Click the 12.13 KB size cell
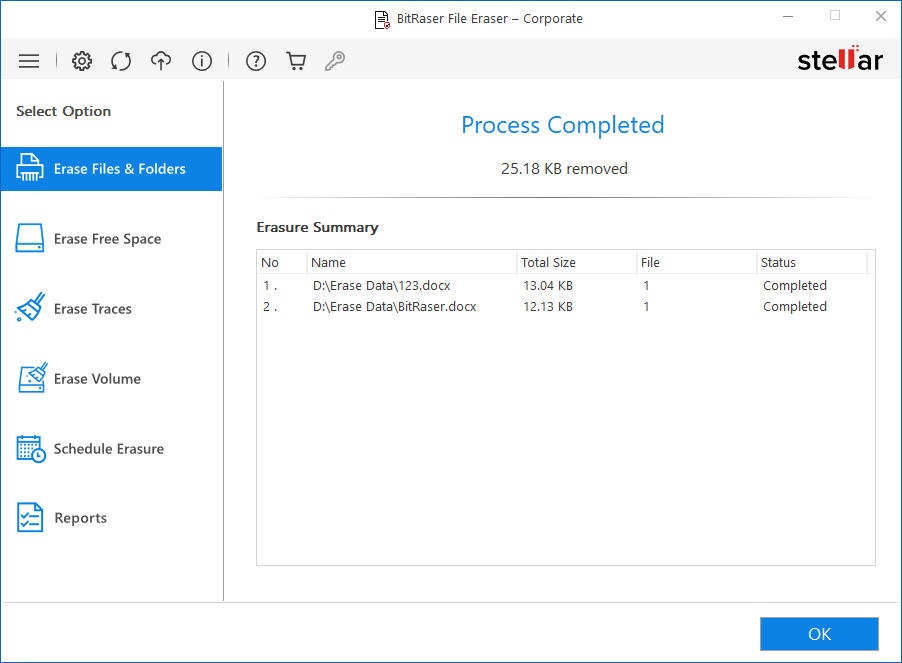 [x=548, y=307]
